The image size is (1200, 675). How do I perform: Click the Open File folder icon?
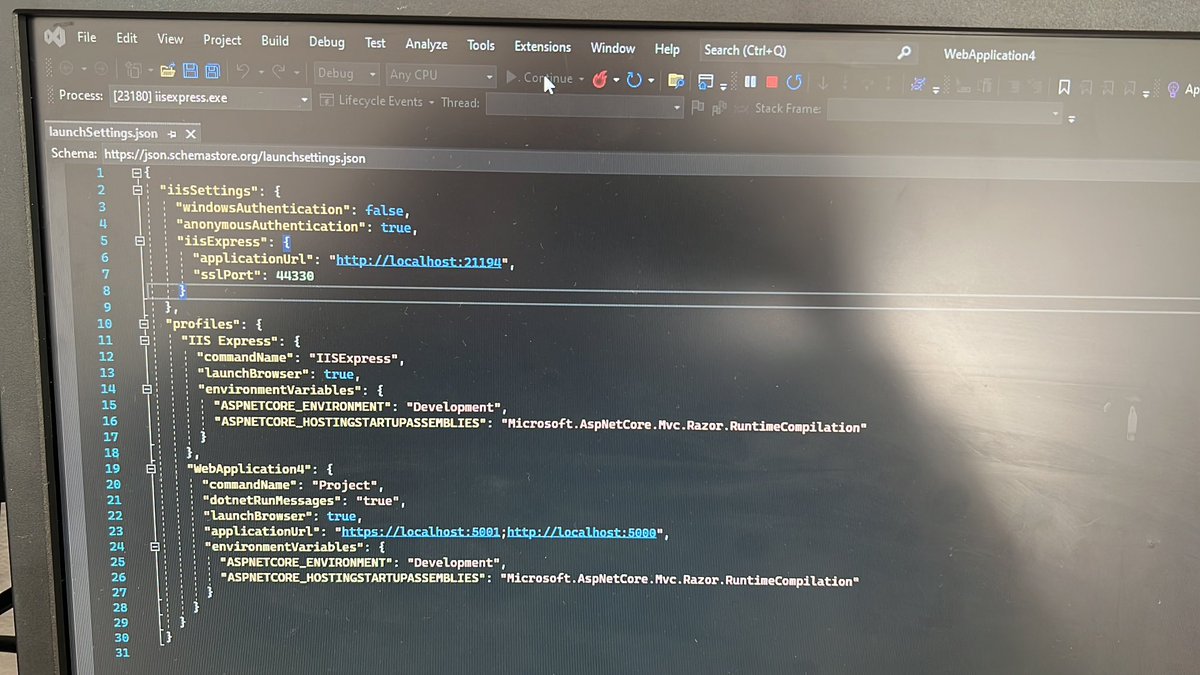coord(167,70)
